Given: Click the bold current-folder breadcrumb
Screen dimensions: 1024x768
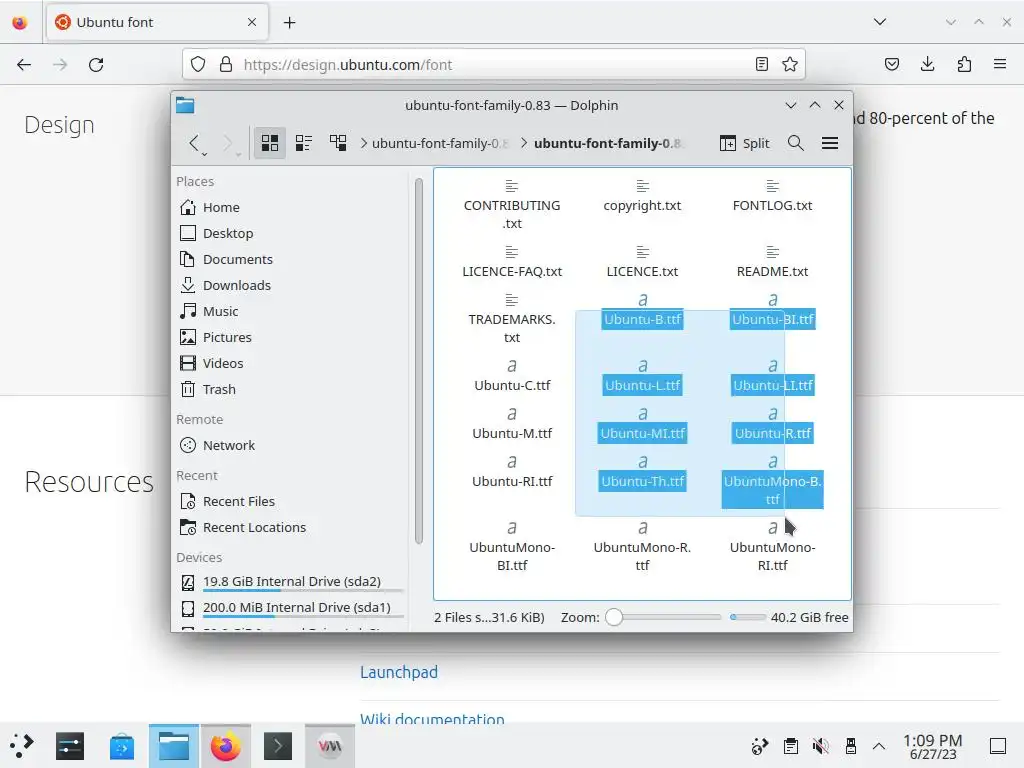Looking at the screenshot, I should (x=607, y=143).
